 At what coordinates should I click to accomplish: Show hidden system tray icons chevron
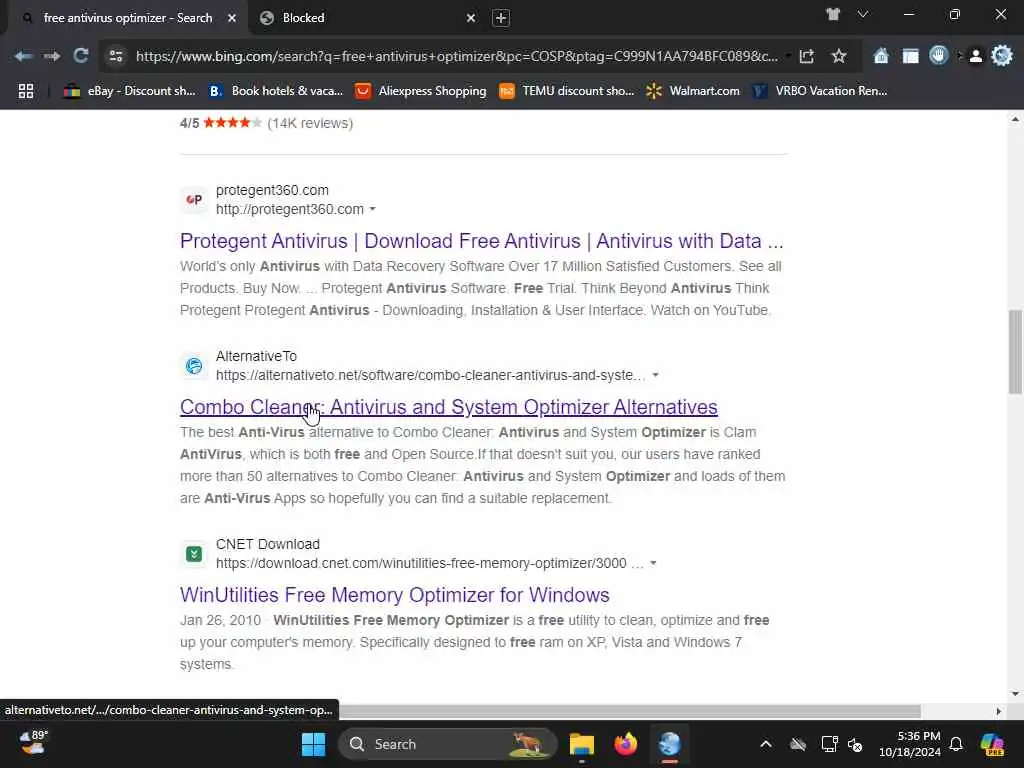pos(766,744)
